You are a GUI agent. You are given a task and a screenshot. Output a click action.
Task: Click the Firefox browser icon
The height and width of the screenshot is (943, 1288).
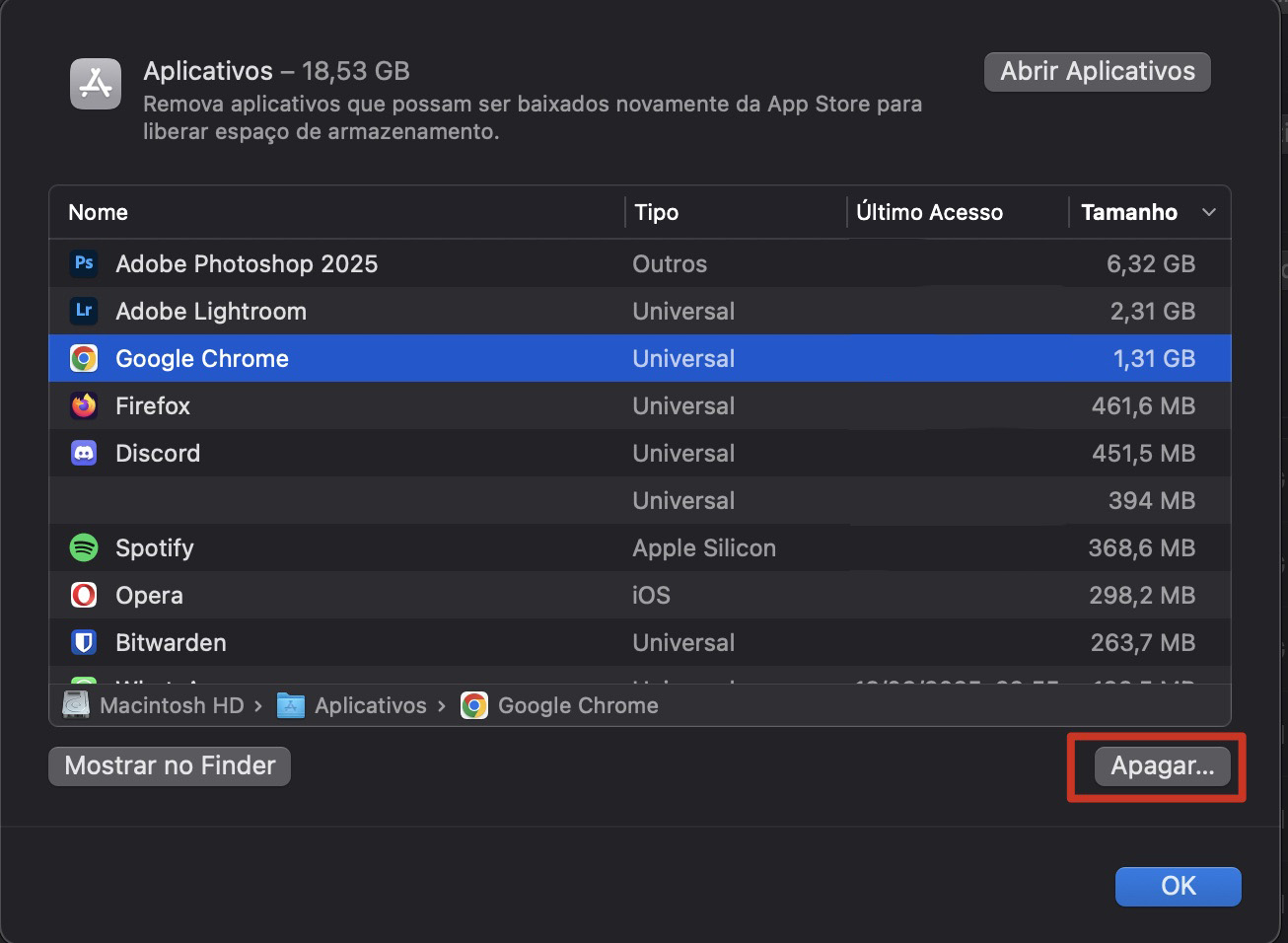(84, 405)
